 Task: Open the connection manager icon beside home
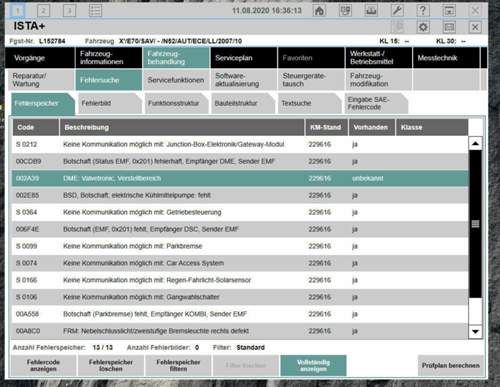pos(345,10)
